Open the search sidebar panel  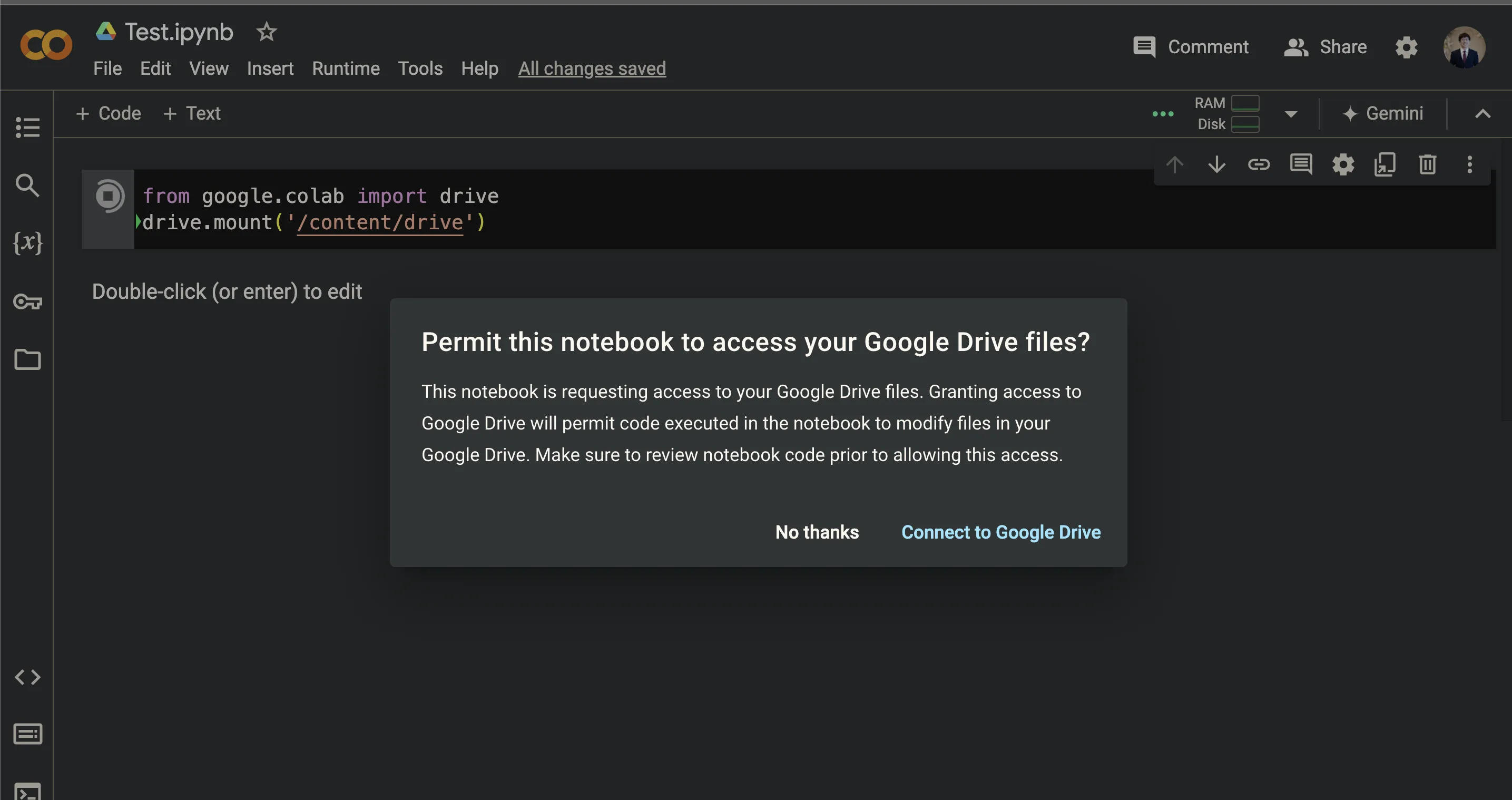[27, 185]
